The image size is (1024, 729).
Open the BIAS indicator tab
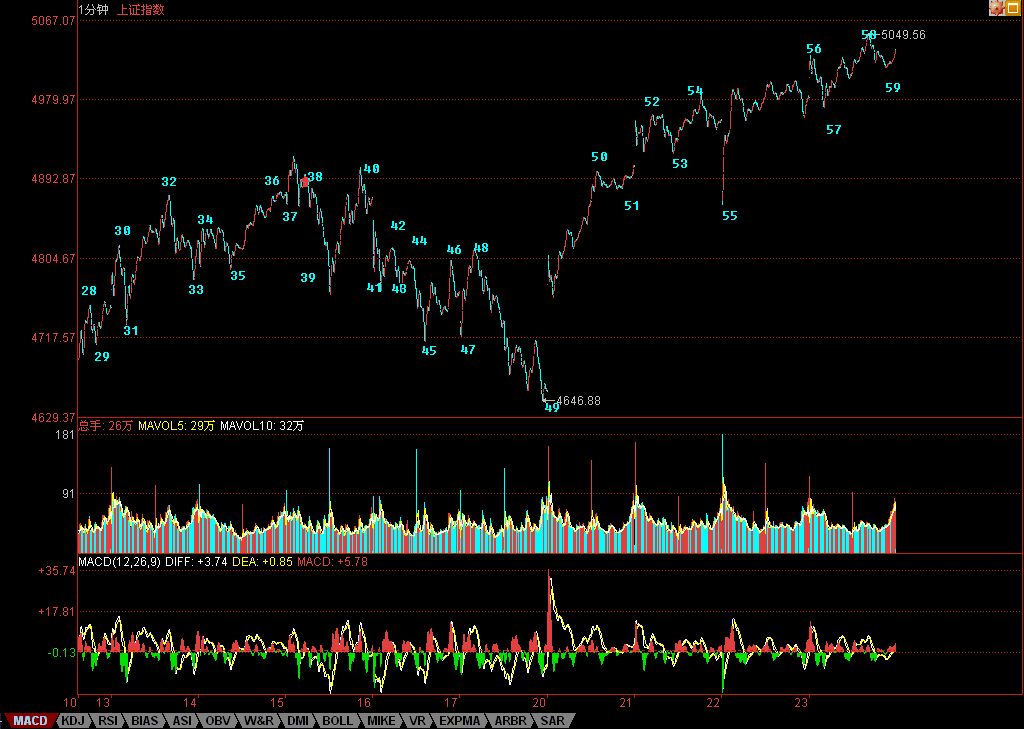pyautogui.click(x=145, y=720)
